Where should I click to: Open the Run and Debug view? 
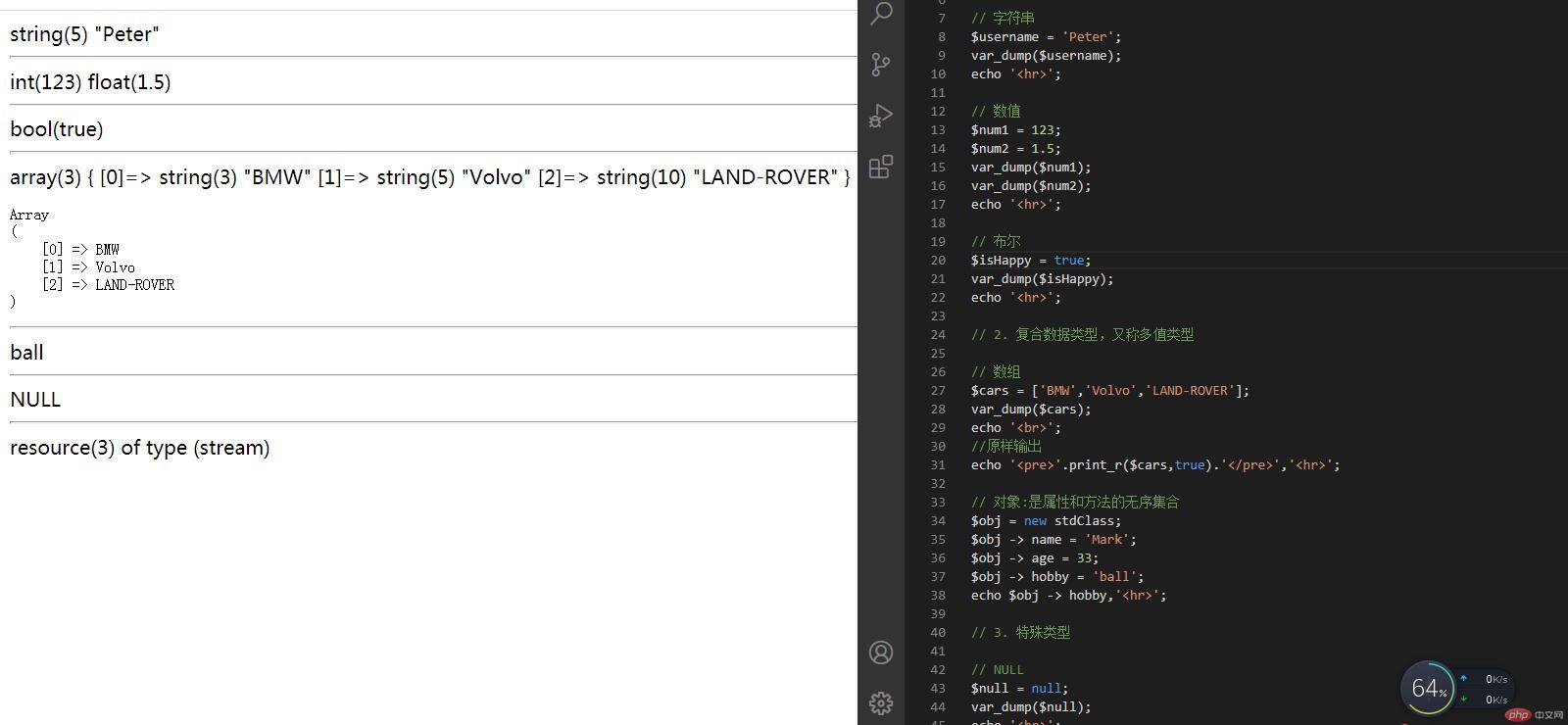tap(881, 116)
